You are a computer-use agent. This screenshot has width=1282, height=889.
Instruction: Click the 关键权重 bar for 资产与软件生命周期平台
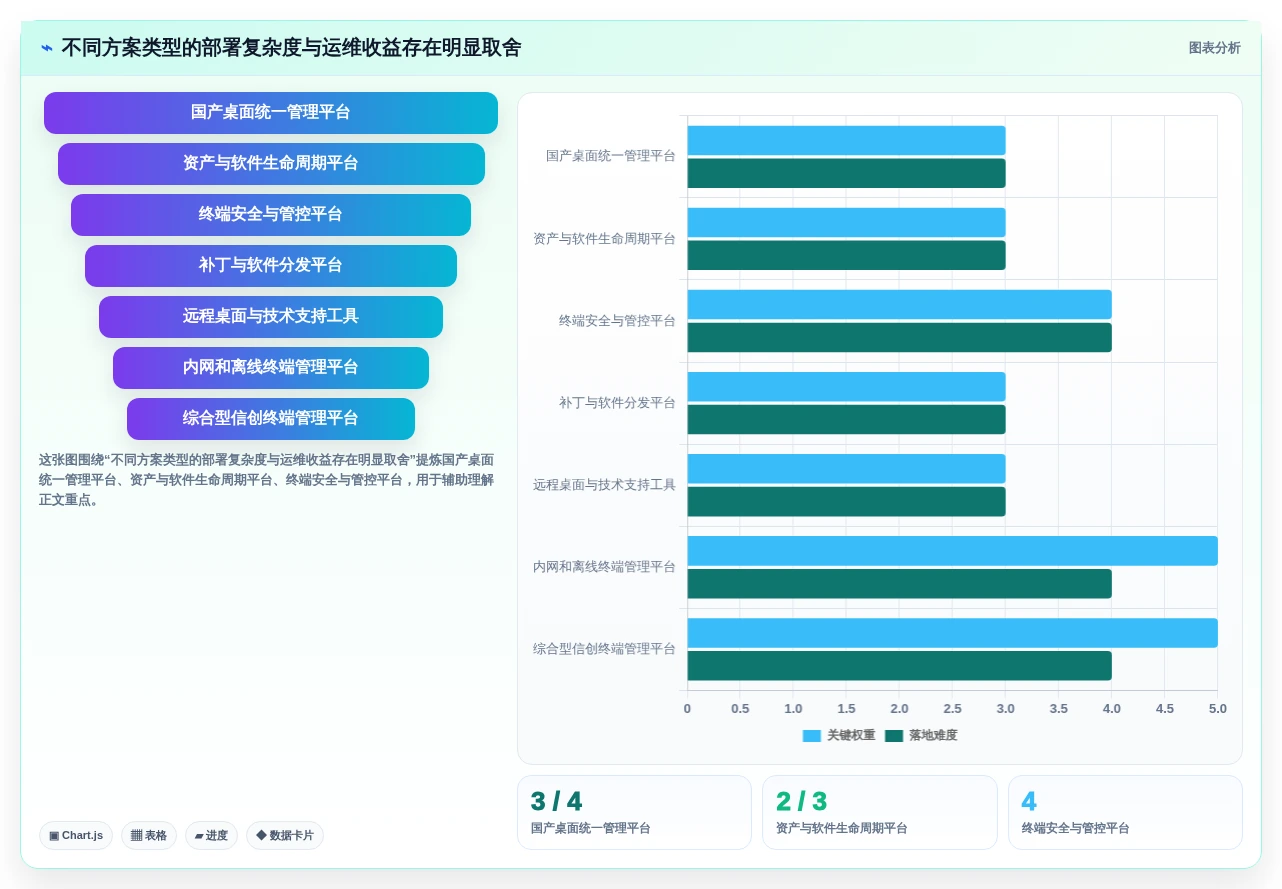pyautogui.click(x=846, y=223)
